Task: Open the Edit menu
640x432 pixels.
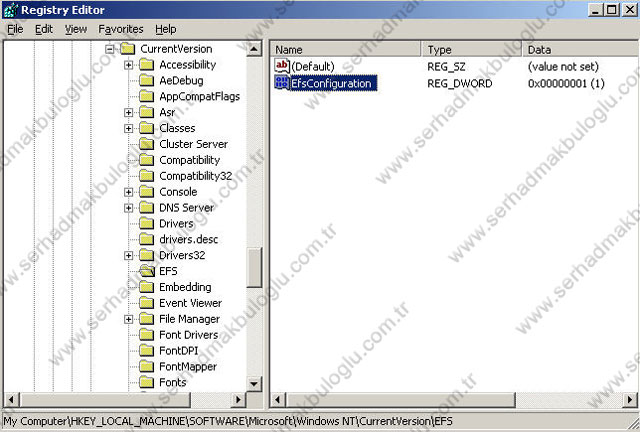Action: click(x=44, y=29)
